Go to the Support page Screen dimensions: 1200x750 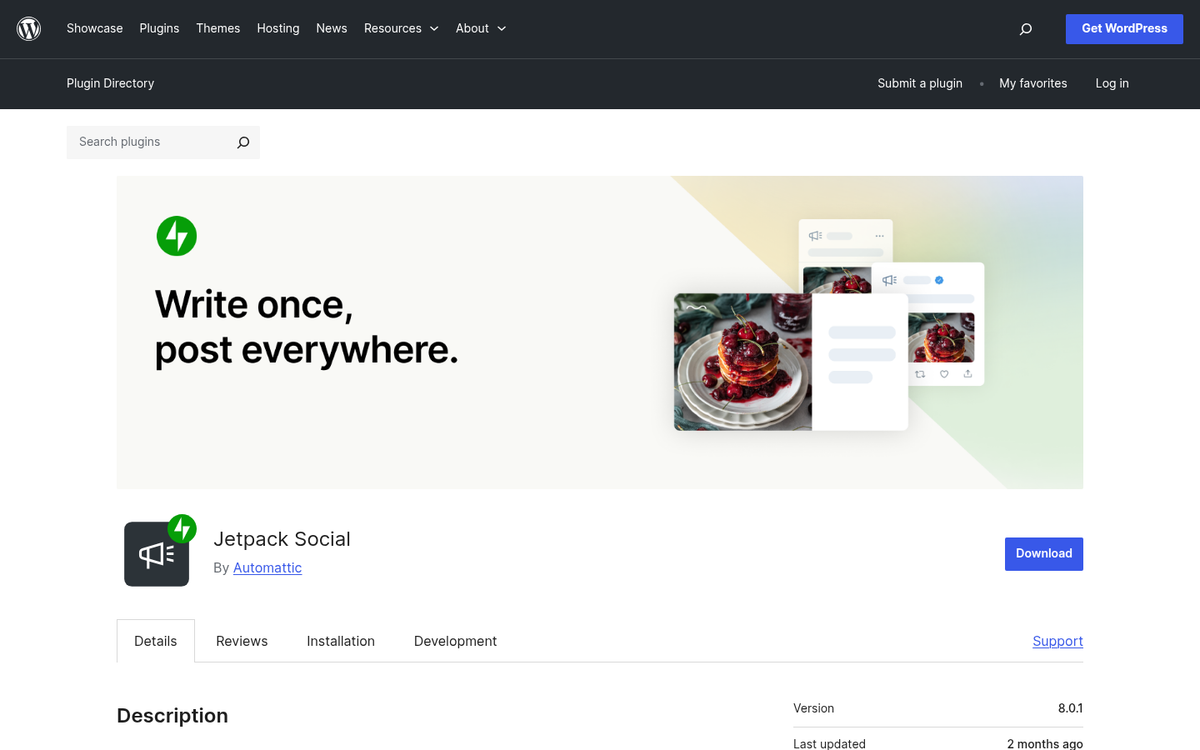click(x=1057, y=641)
